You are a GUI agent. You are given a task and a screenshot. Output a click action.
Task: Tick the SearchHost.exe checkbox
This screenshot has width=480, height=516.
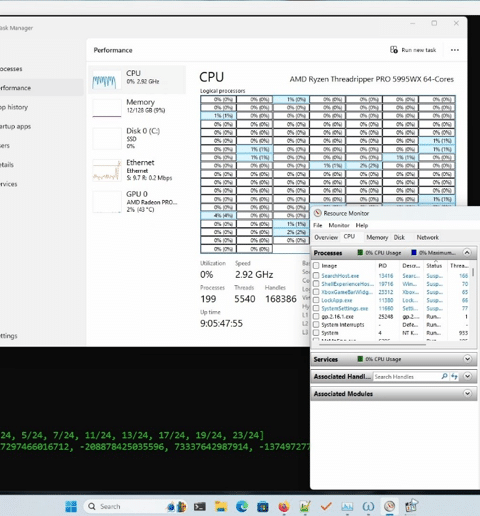tap(316, 276)
